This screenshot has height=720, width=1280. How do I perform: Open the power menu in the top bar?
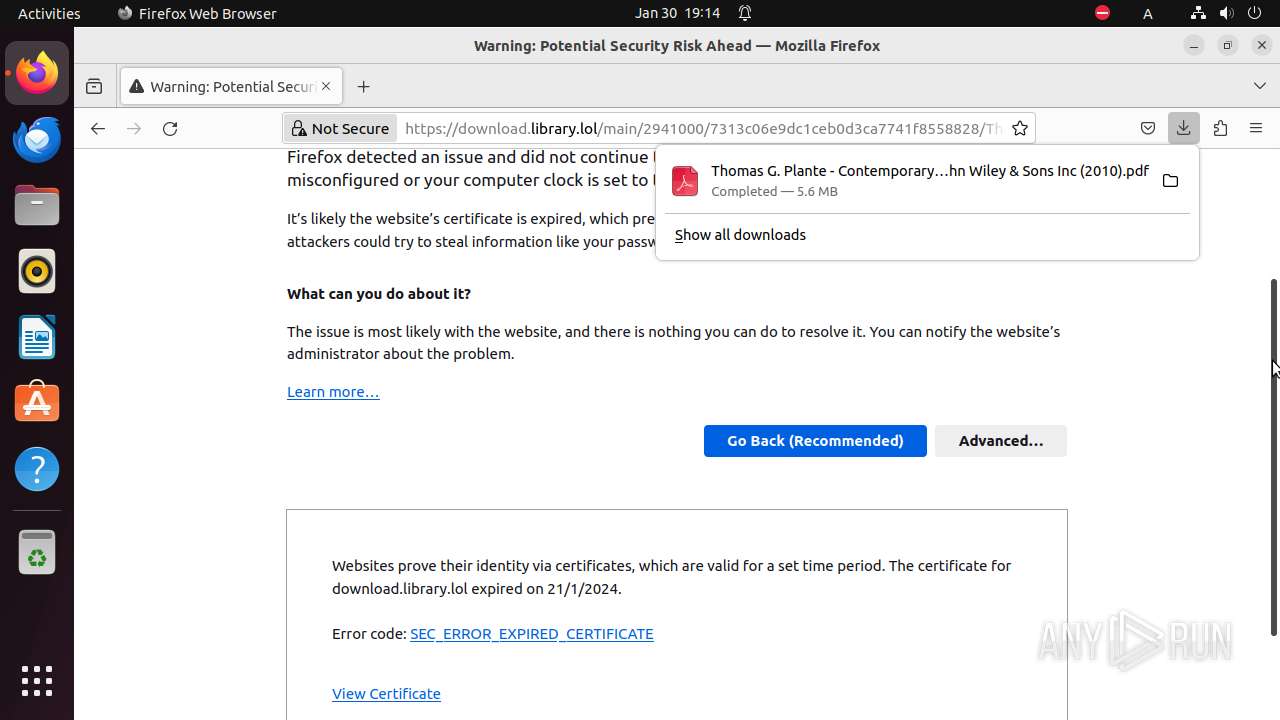(1255, 13)
